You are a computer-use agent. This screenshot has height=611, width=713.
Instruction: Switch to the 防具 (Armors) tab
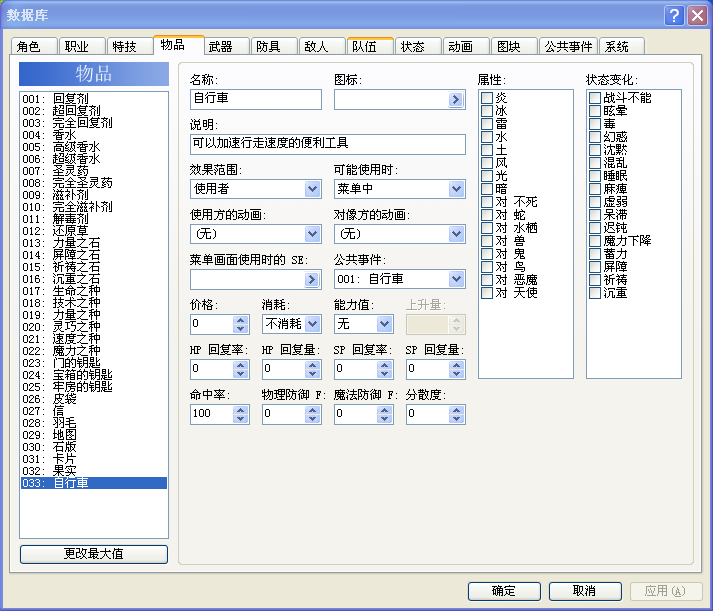pyautogui.click(x=274, y=46)
